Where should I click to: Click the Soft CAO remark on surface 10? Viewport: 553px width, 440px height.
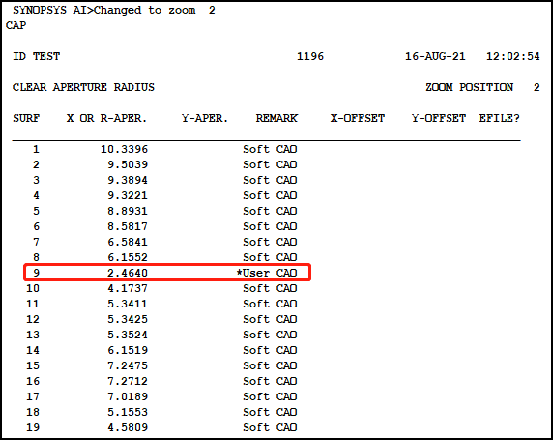click(x=270, y=288)
